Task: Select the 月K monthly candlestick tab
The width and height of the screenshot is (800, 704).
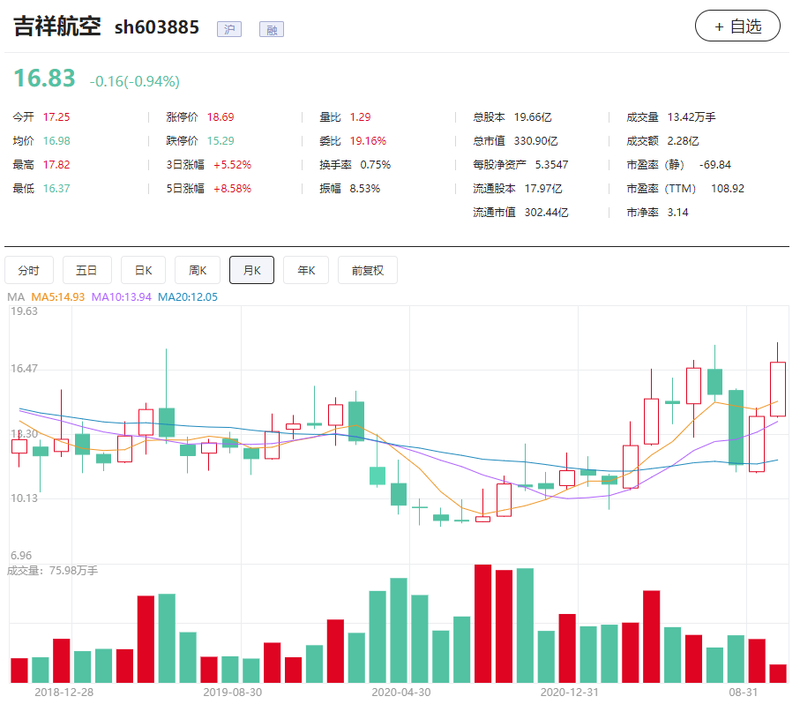Action: (x=252, y=270)
